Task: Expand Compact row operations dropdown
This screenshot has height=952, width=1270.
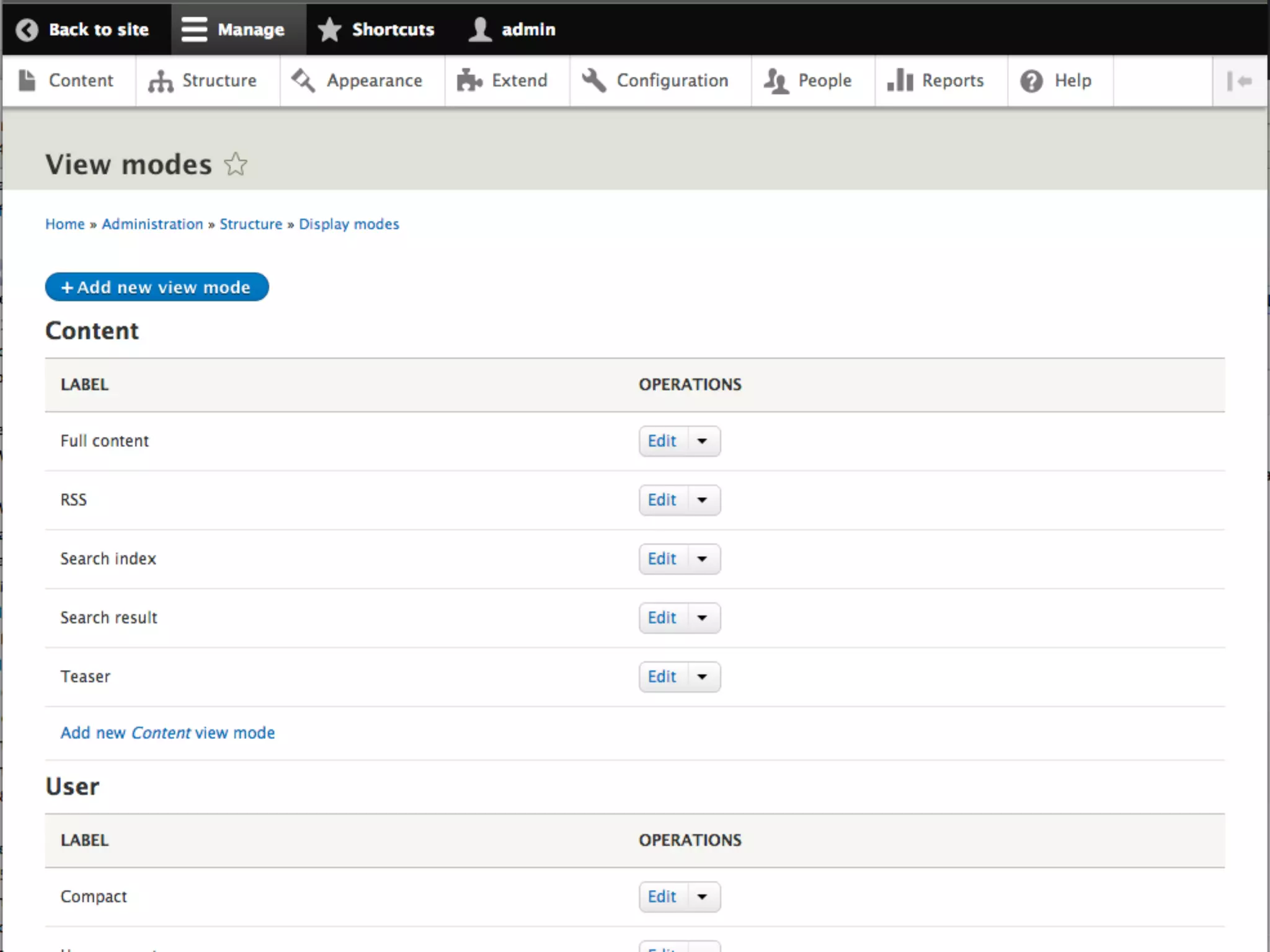Action: pyautogui.click(x=702, y=897)
